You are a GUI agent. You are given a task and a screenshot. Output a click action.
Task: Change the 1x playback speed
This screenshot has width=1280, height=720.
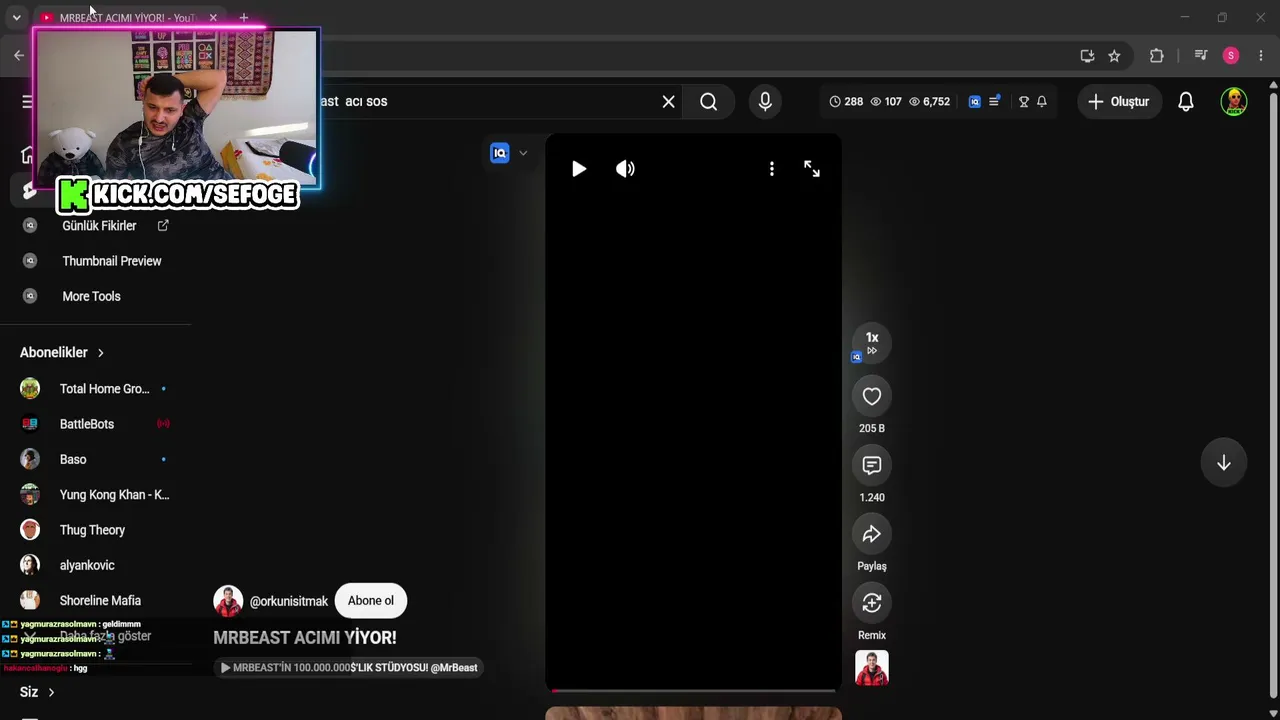pyautogui.click(x=872, y=342)
